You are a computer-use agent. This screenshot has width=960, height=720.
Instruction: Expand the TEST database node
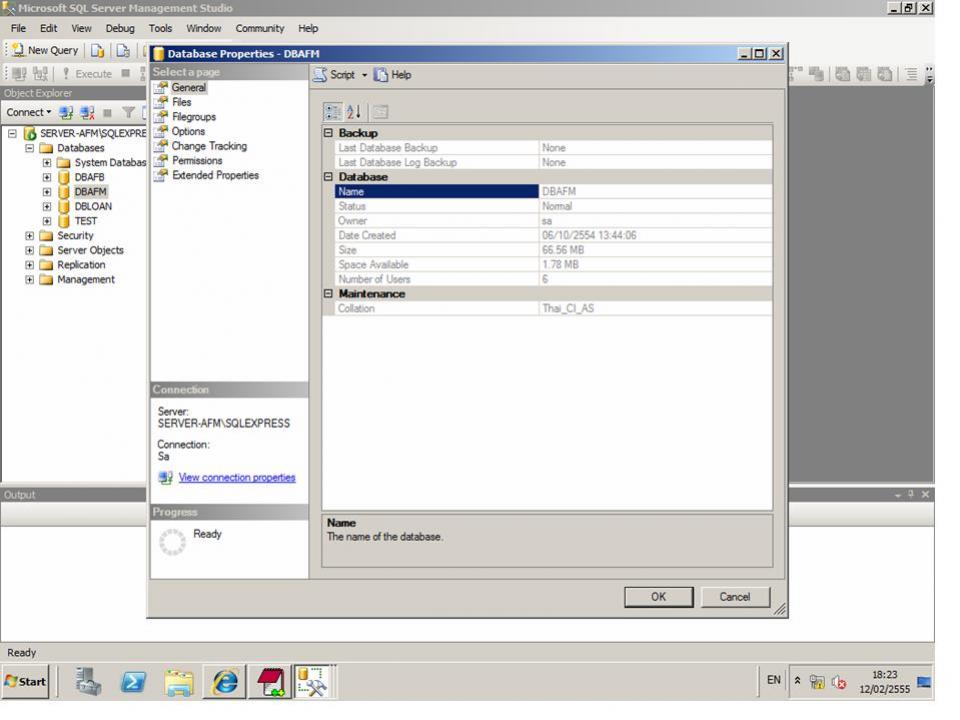point(47,222)
